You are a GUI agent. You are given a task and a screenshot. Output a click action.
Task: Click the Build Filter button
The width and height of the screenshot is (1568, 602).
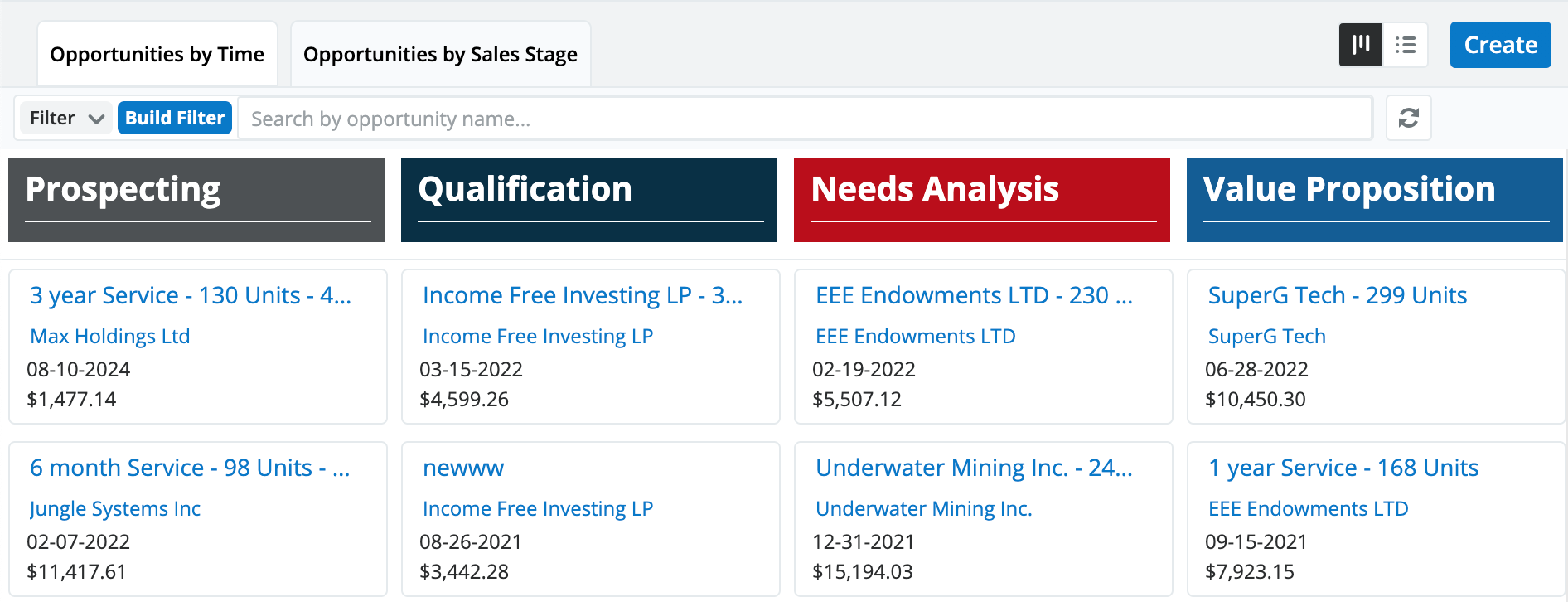tap(175, 118)
